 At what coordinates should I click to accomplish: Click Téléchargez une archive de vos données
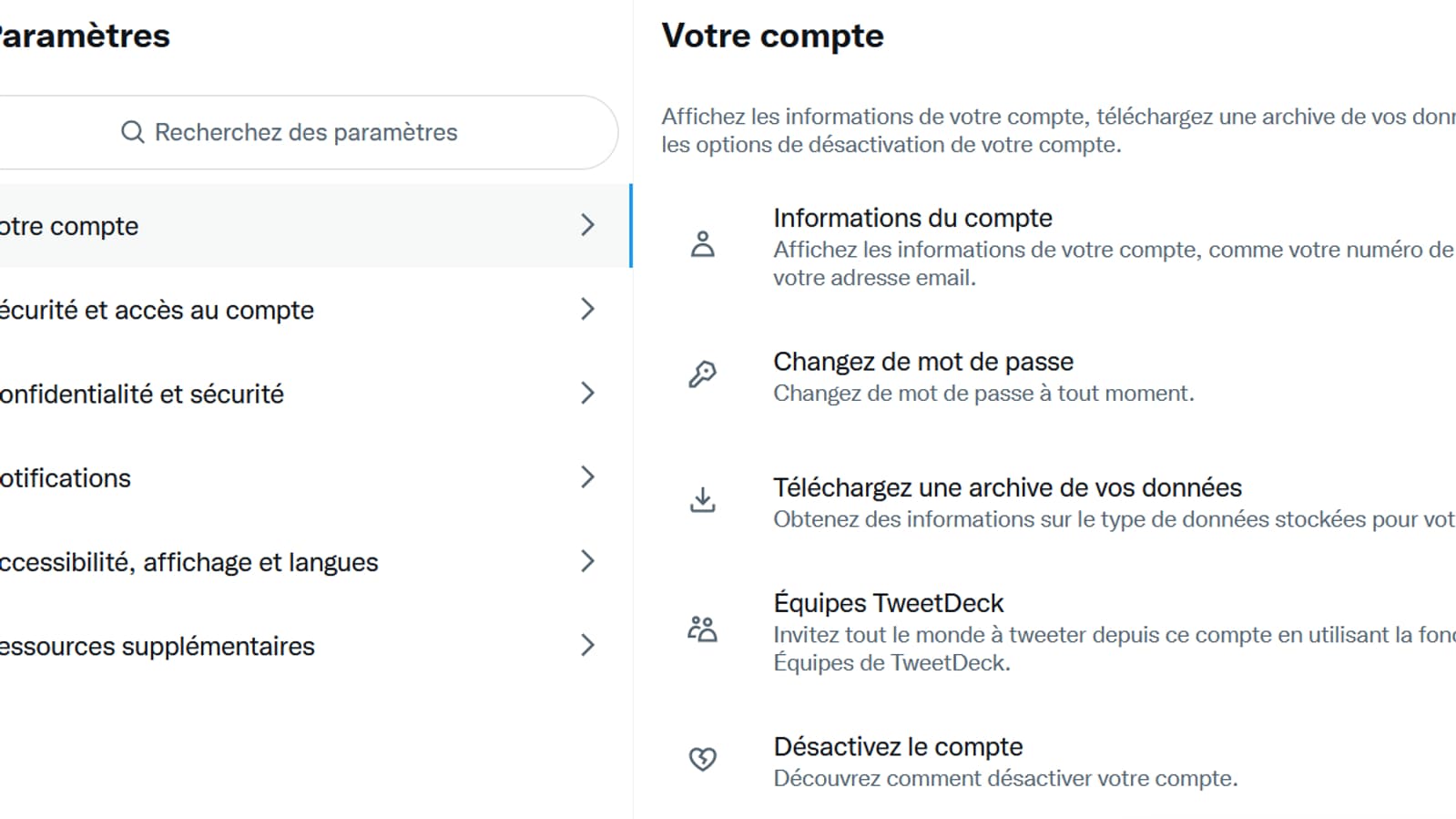1007,487
